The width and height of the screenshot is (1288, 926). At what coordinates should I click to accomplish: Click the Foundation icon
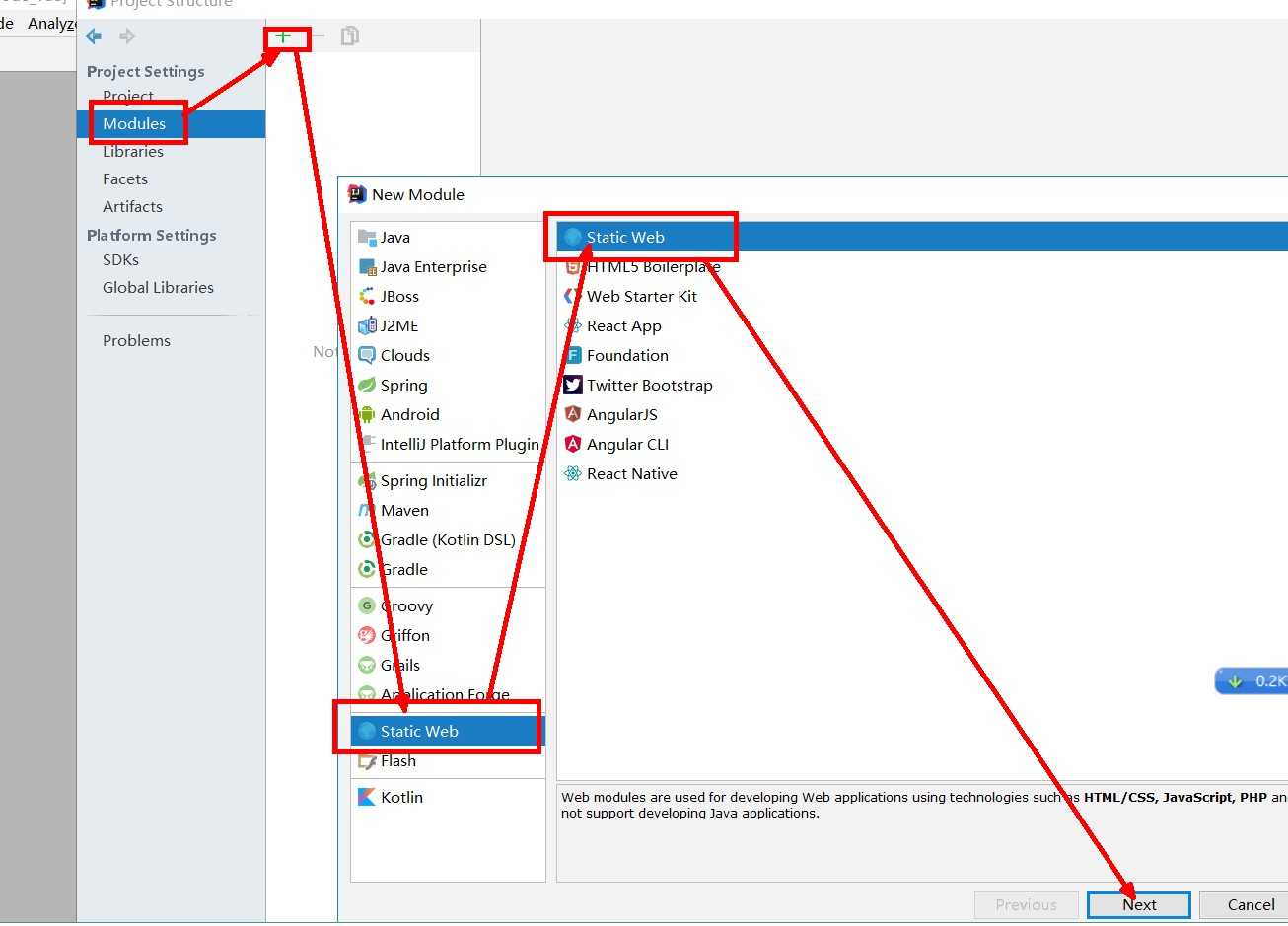pyautogui.click(x=573, y=355)
